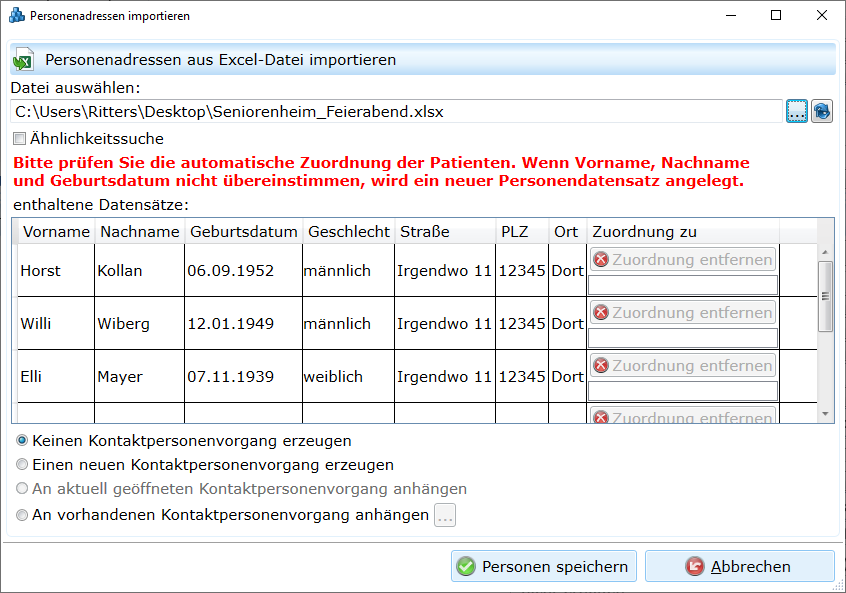The height and width of the screenshot is (593, 846).
Task: Click the Excel icon in the header banner
Action: (x=23, y=60)
